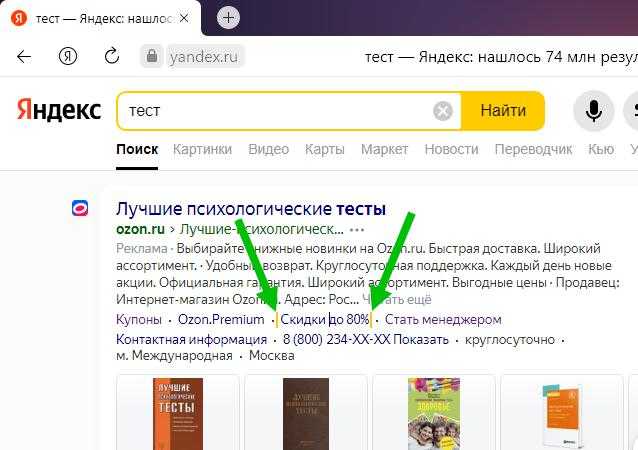Open a new tab with the plus button
638x450 pixels.
[x=228, y=17]
